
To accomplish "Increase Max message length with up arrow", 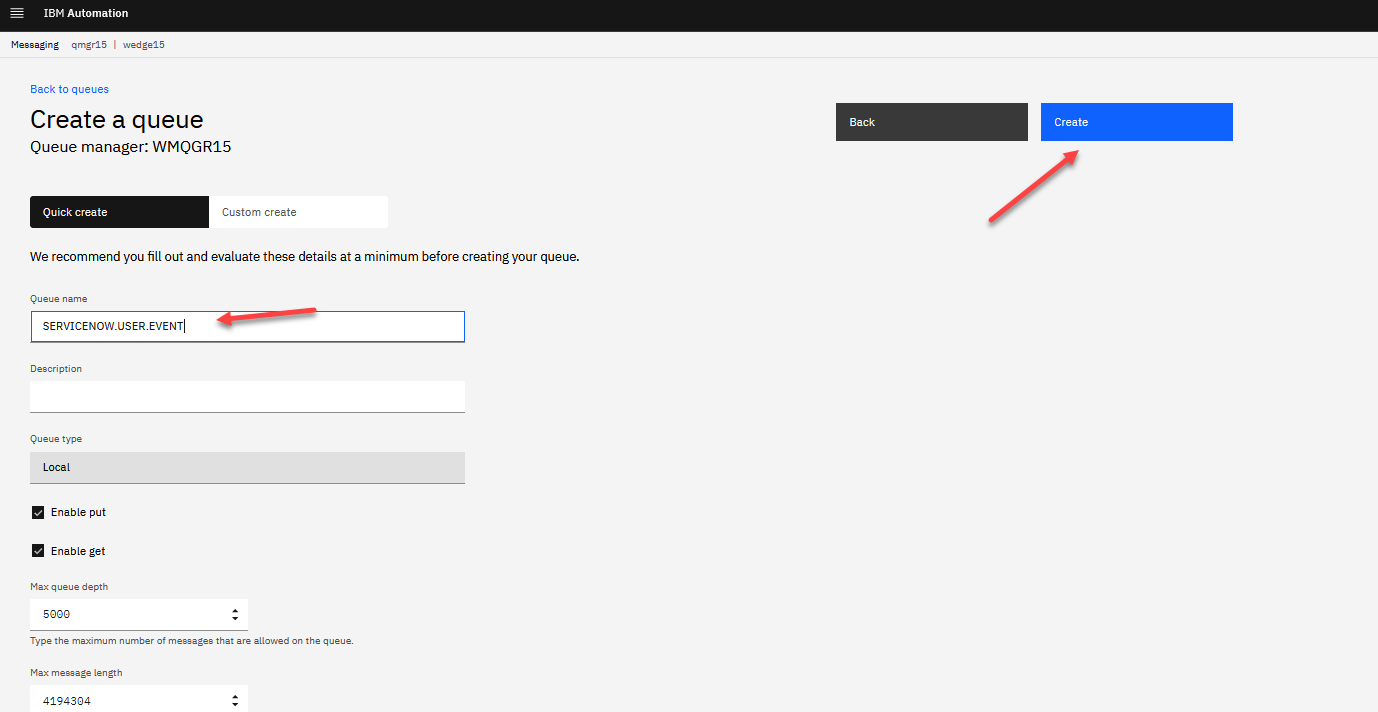I will [x=235, y=697].
